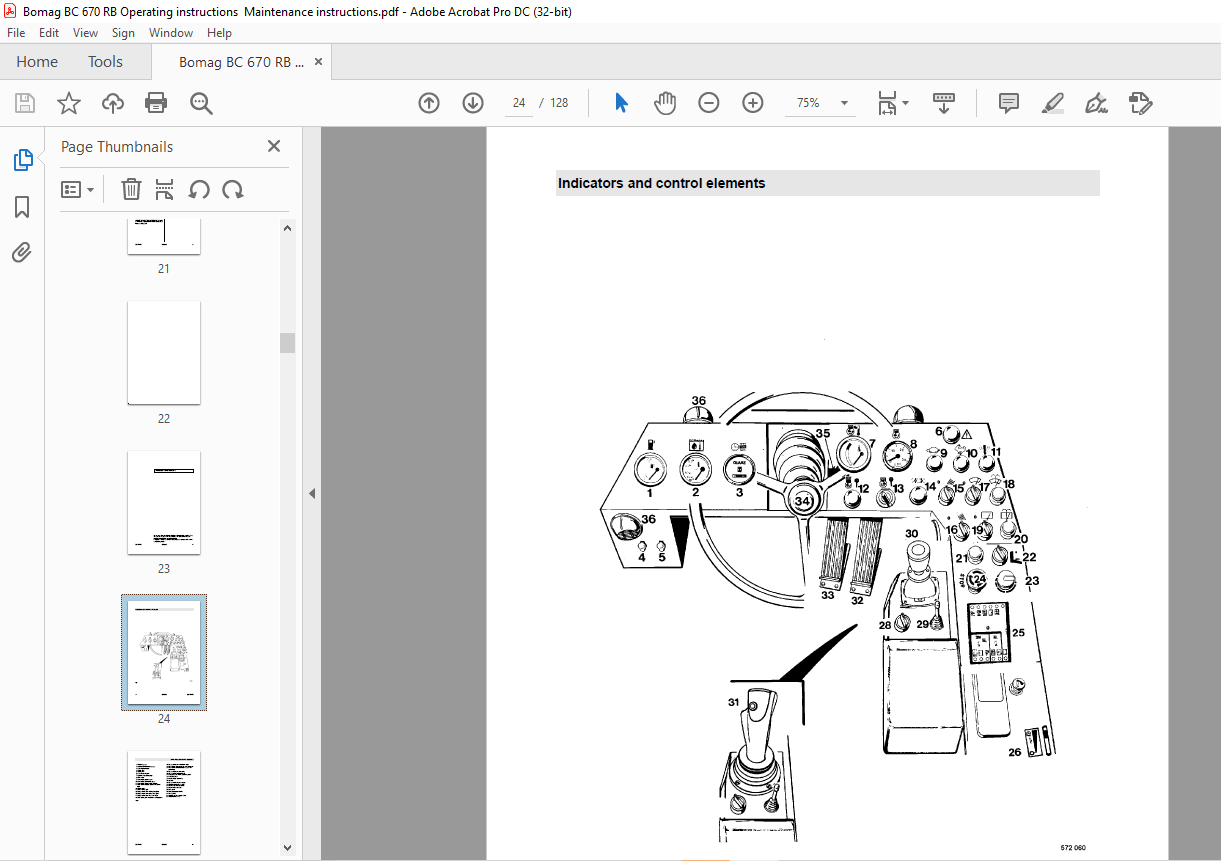The height and width of the screenshot is (861, 1221).
Task: Select page 22 thumbnail
Action: click(164, 353)
